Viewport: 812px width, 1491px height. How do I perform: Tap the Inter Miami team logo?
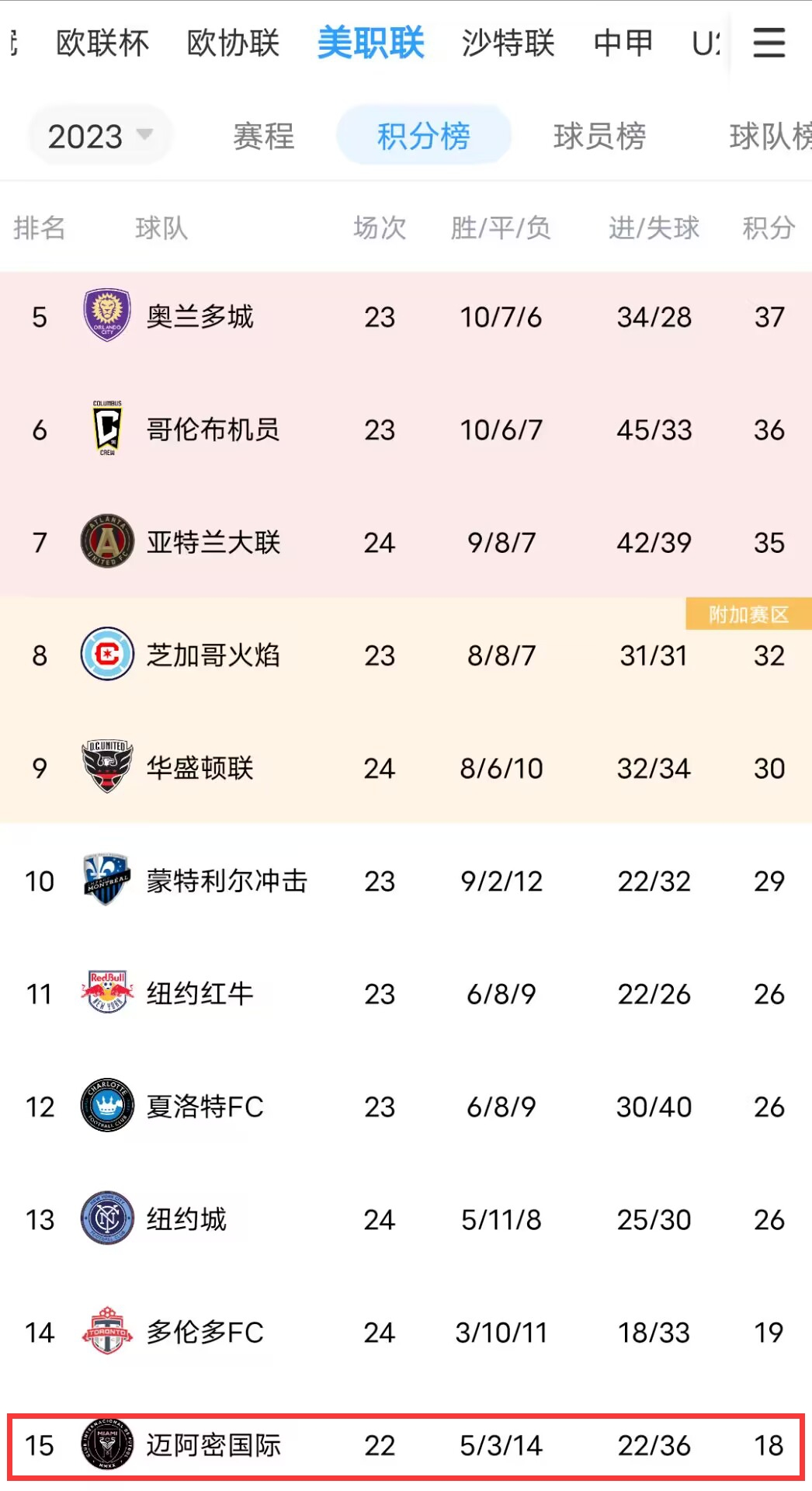pyautogui.click(x=107, y=1444)
